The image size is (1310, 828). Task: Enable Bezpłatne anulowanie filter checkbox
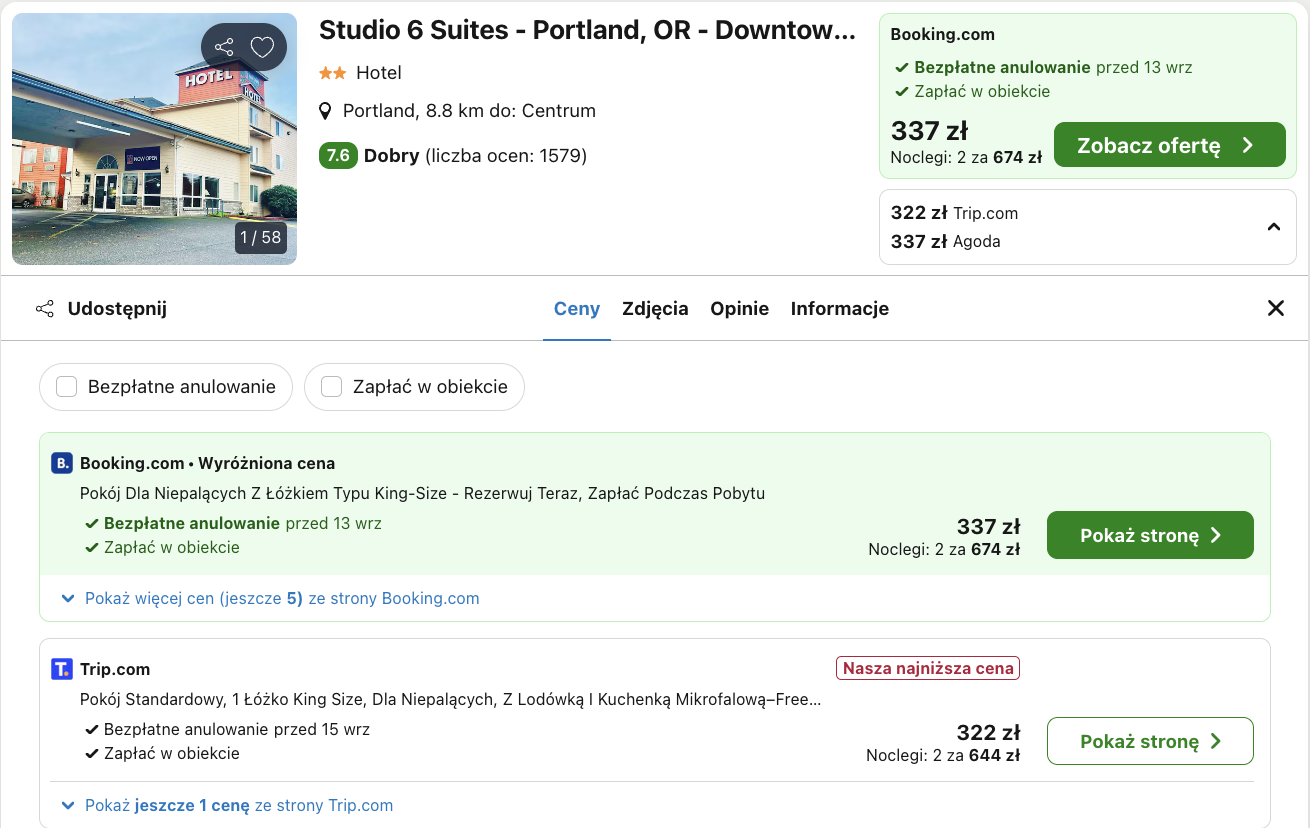pyautogui.click(x=67, y=387)
